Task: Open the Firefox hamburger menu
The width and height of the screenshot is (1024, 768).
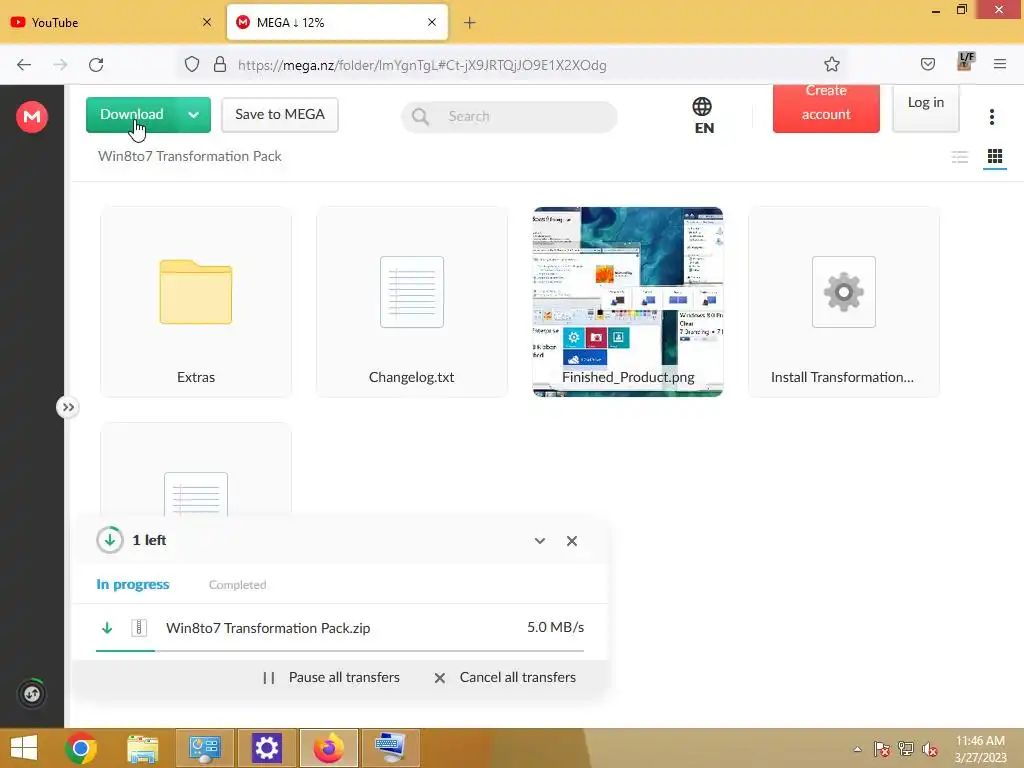Action: (999, 64)
